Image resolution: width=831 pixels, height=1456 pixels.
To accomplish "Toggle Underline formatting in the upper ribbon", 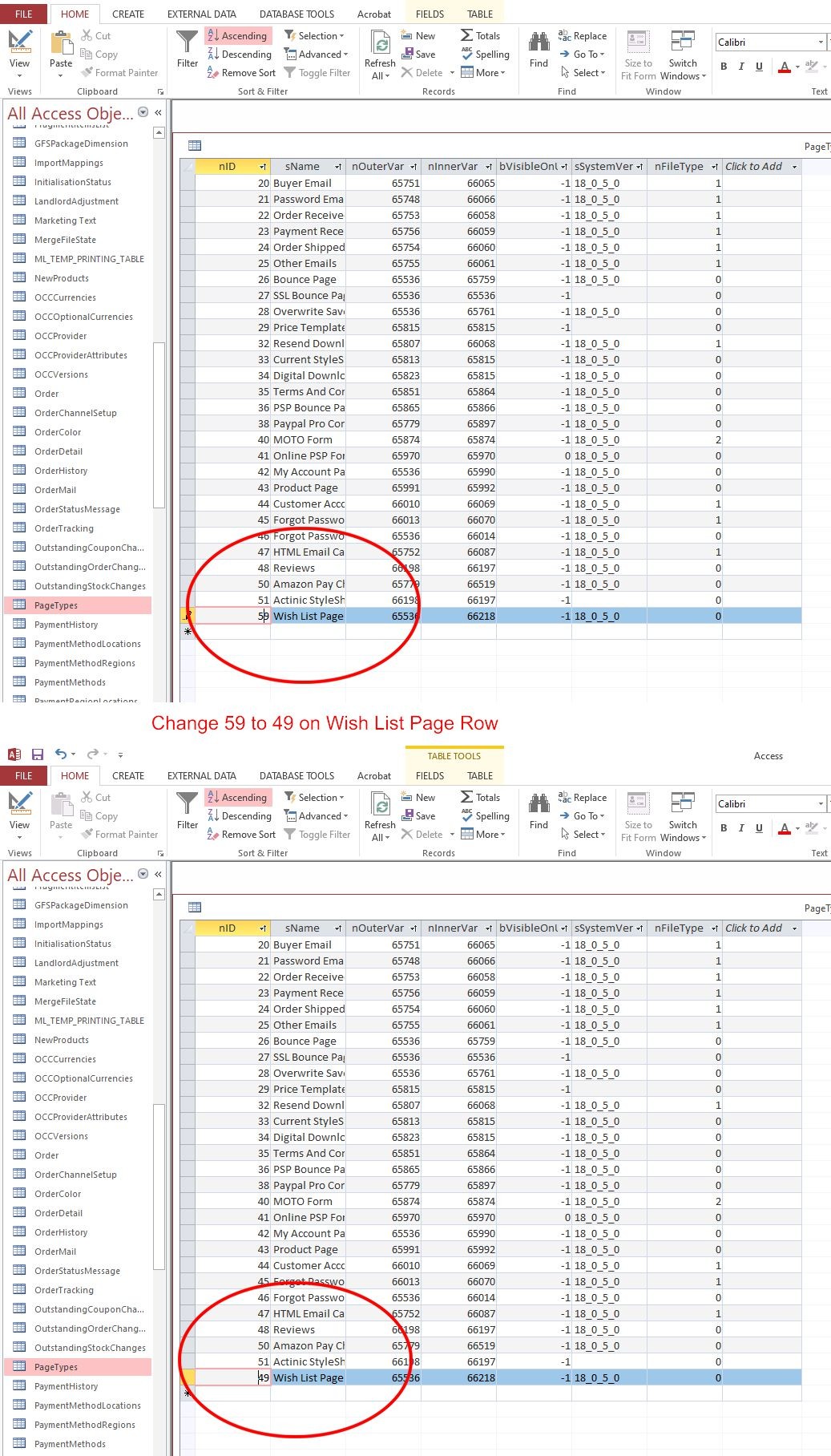I will click(x=759, y=67).
